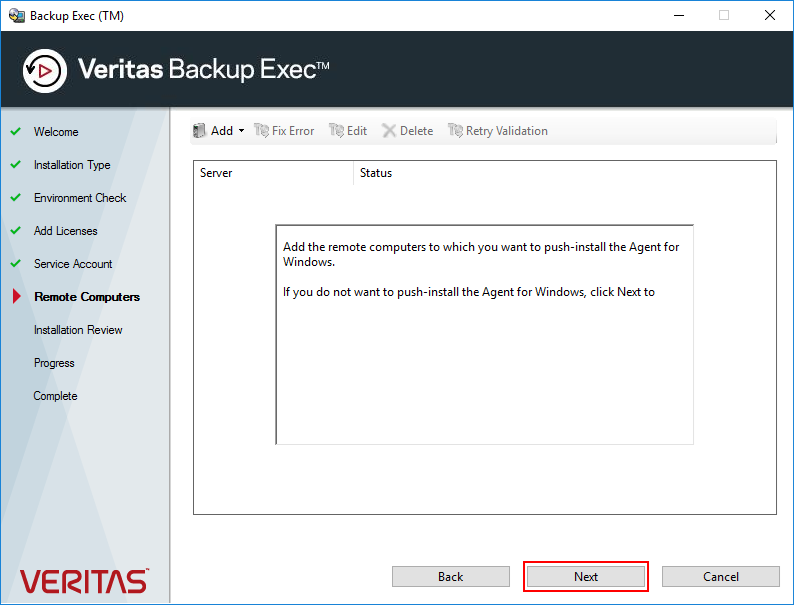794x605 pixels.
Task: Minimize the Backup Exec window
Action: pyautogui.click(x=679, y=16)
